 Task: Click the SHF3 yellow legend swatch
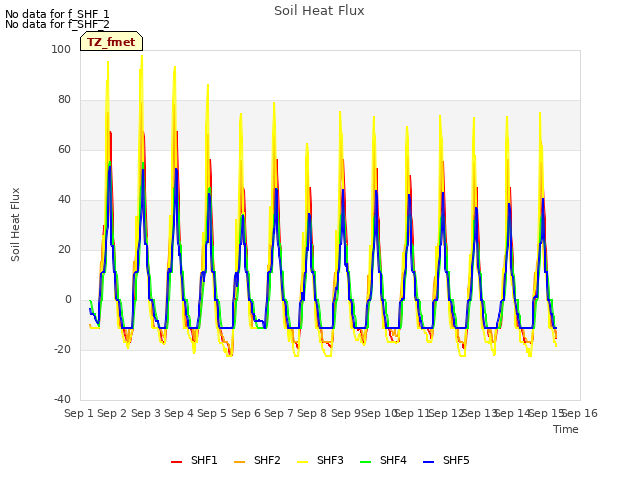(302, 462)
